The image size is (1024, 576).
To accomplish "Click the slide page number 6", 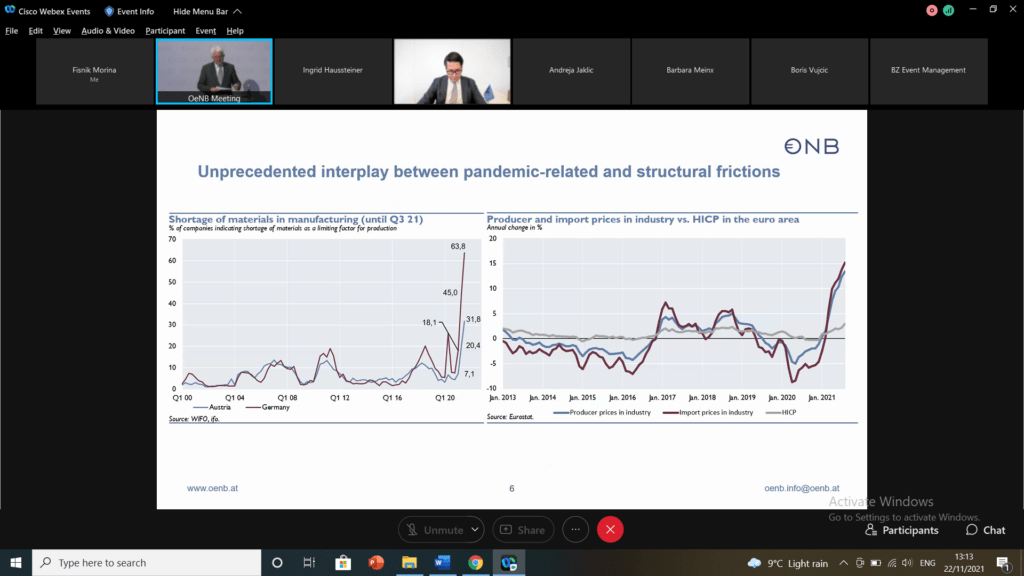I will (511, 488).
